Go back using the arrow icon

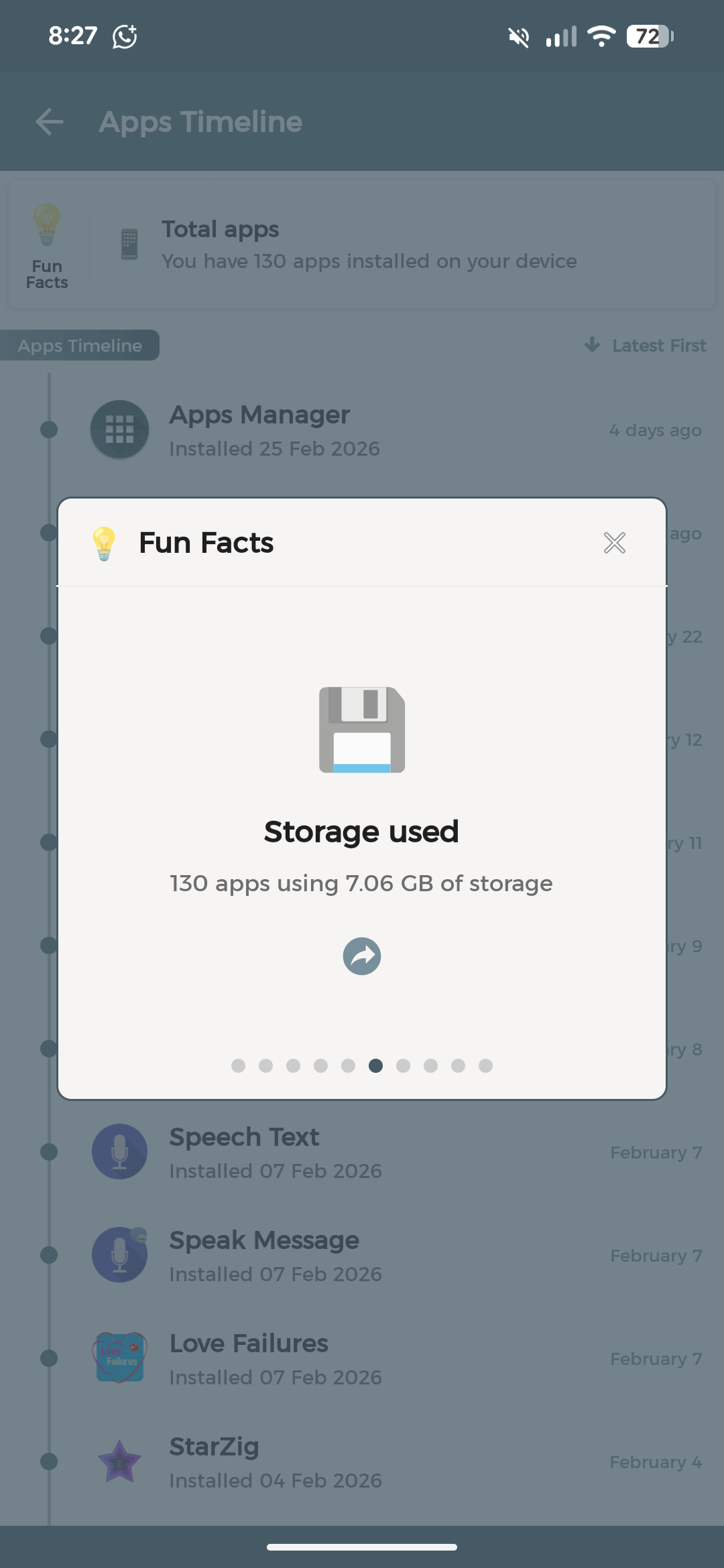tap(50, 122)
